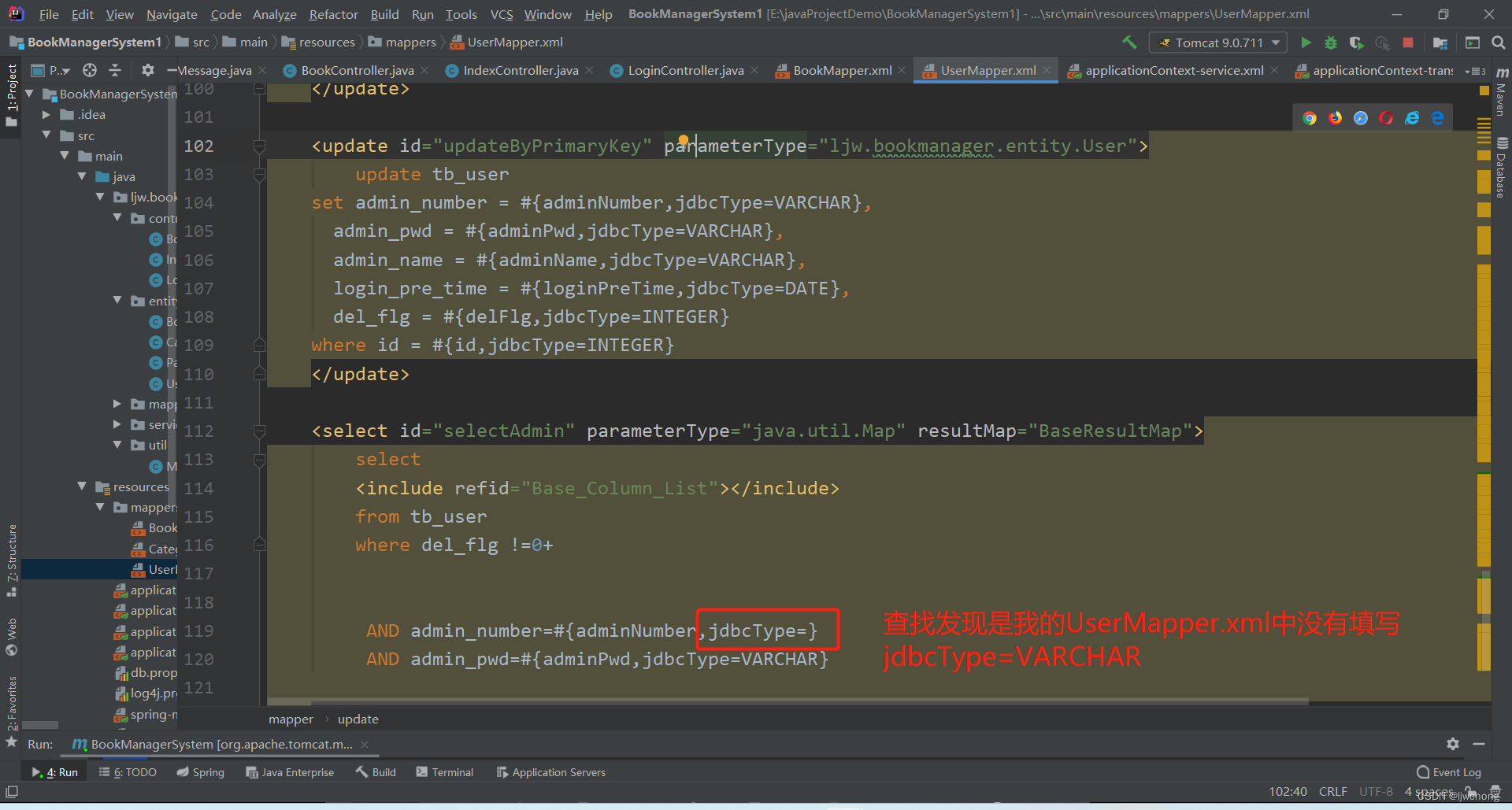Run the Tomcat server with green Run icon
This screenshot has width=1512, height=810.
click(x=1306, y=43)
